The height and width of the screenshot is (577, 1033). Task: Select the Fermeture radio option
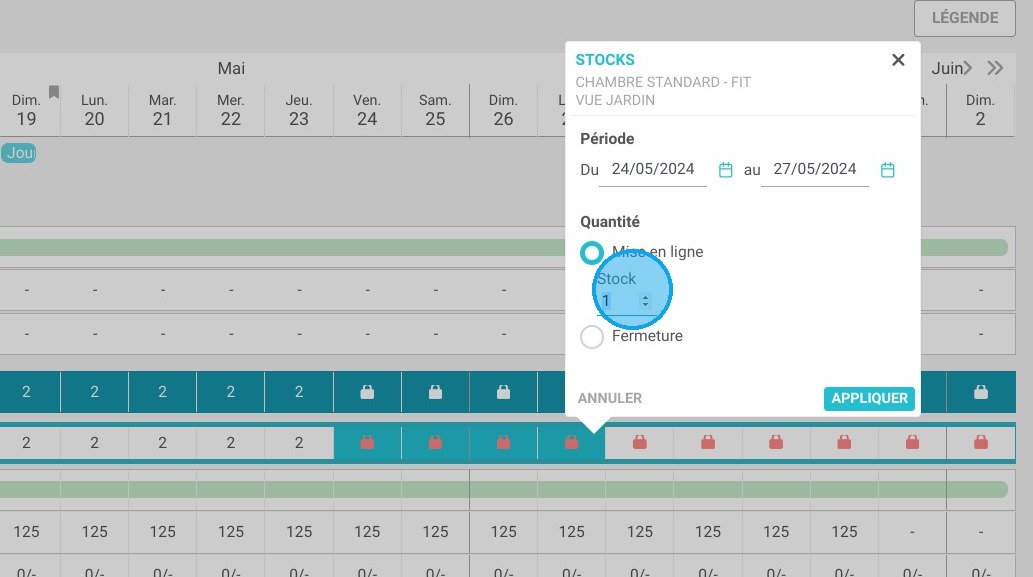pos(592,337)
